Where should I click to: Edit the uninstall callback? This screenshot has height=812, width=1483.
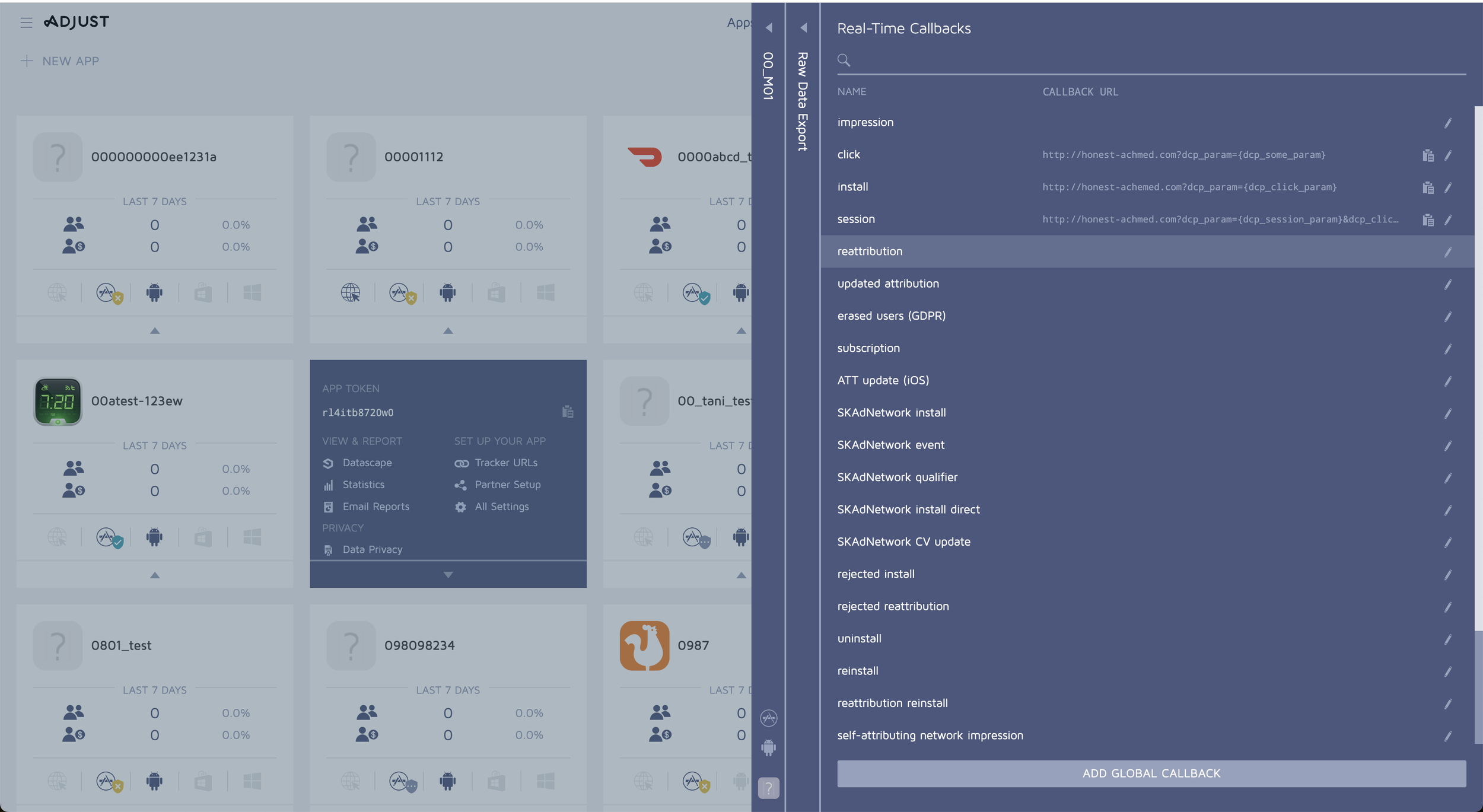tap(1448, 639)
